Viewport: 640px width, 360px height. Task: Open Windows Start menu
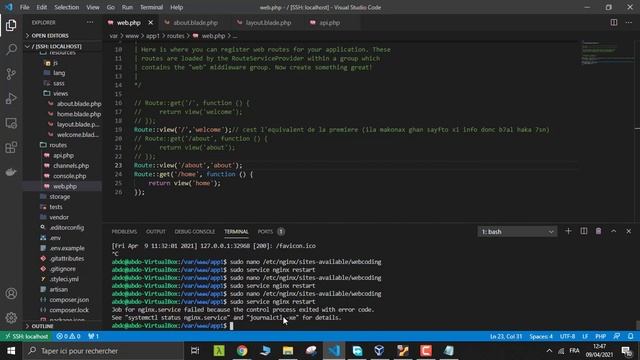[11, 351]
